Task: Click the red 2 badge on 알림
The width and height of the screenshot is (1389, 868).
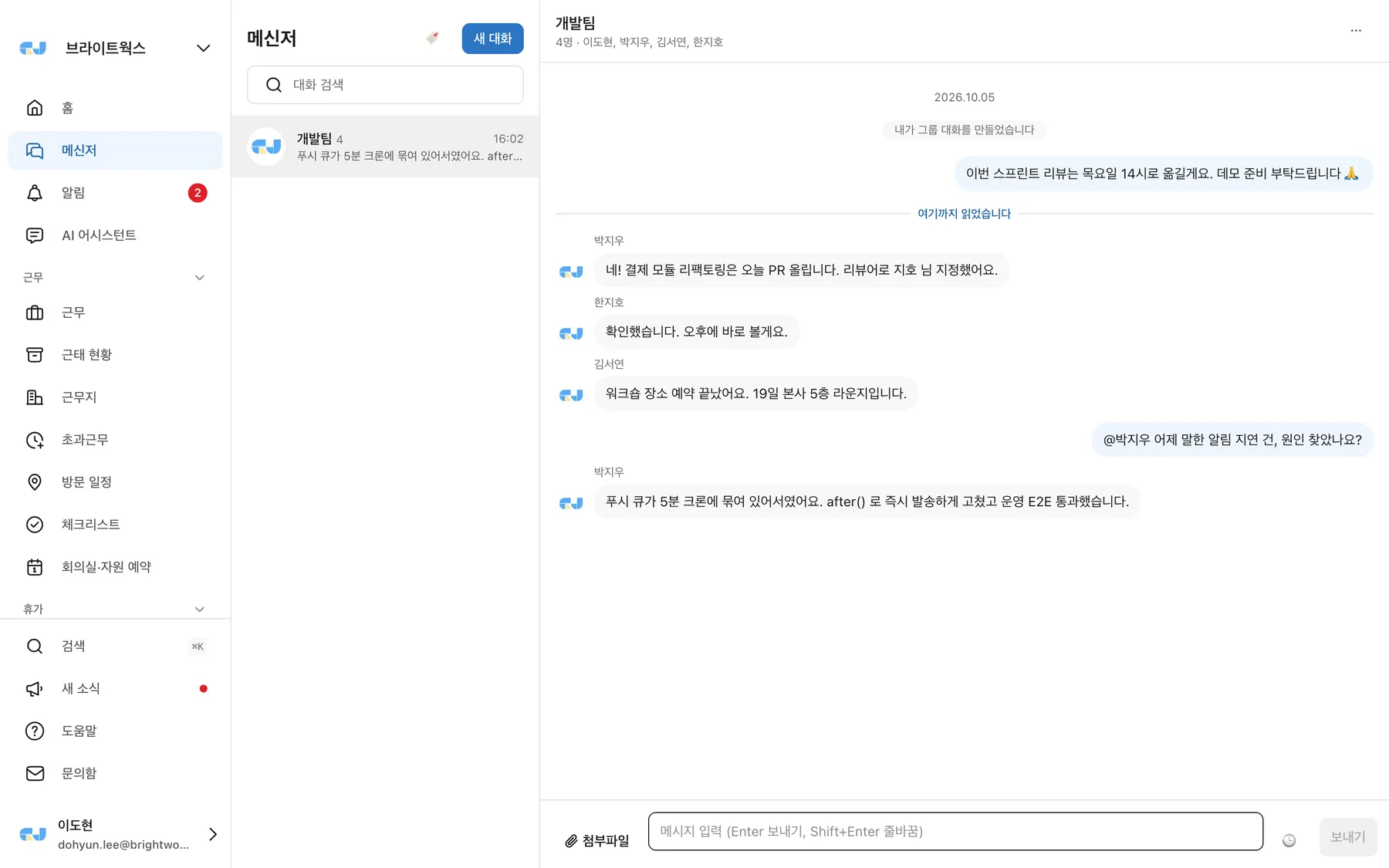Action: click(x=198, y=193)
